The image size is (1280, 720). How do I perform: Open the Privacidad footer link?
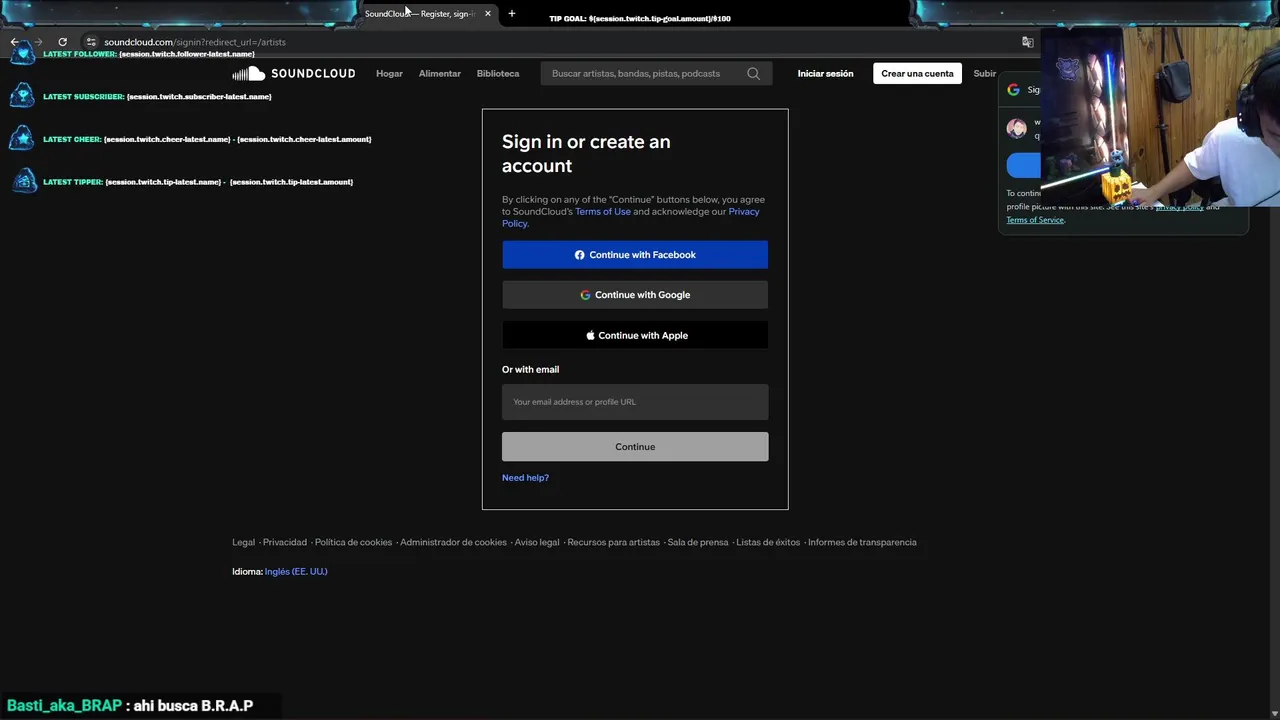[285, 542]
